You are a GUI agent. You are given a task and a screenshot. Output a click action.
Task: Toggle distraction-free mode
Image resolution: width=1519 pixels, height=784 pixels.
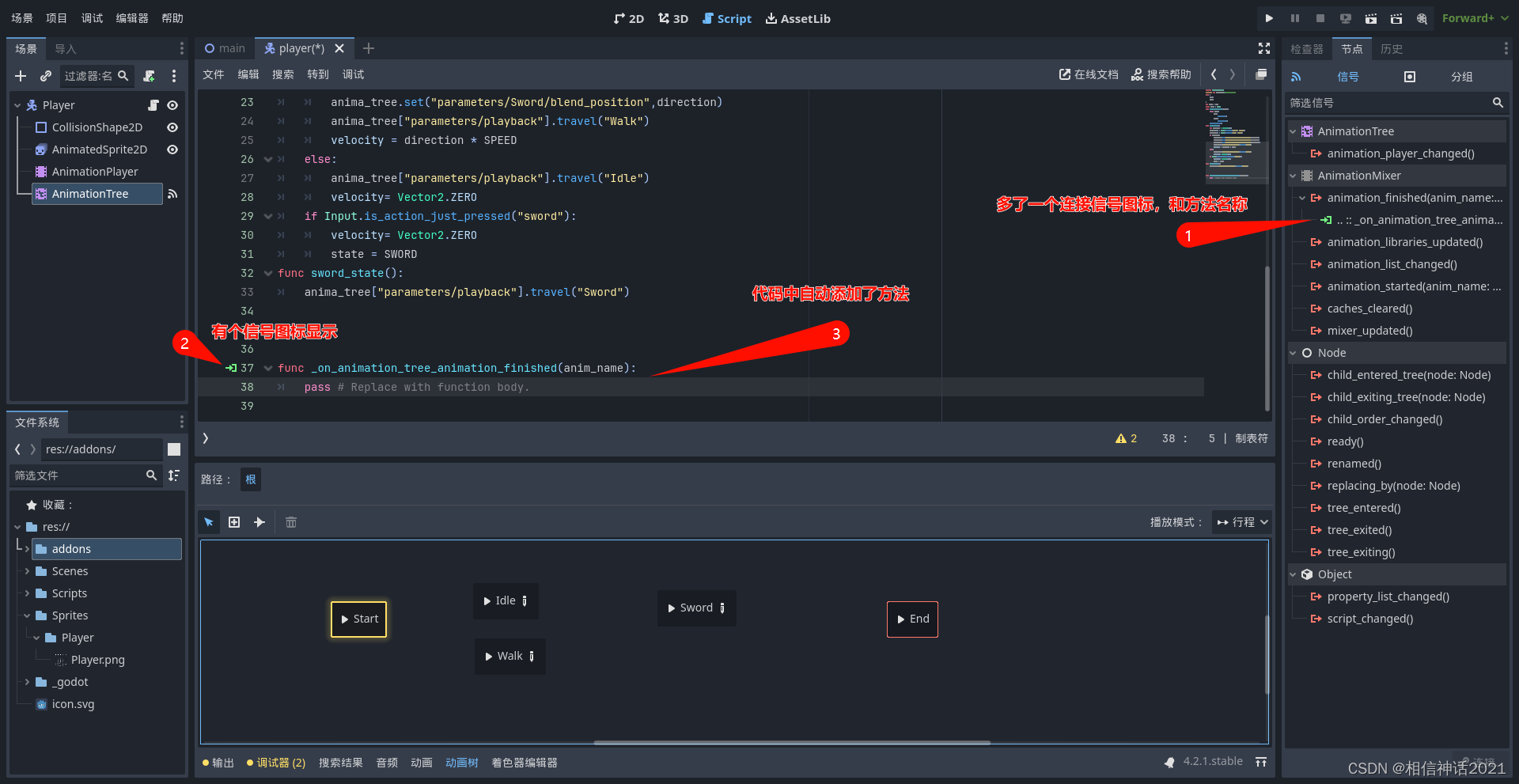click(1264, 48)
